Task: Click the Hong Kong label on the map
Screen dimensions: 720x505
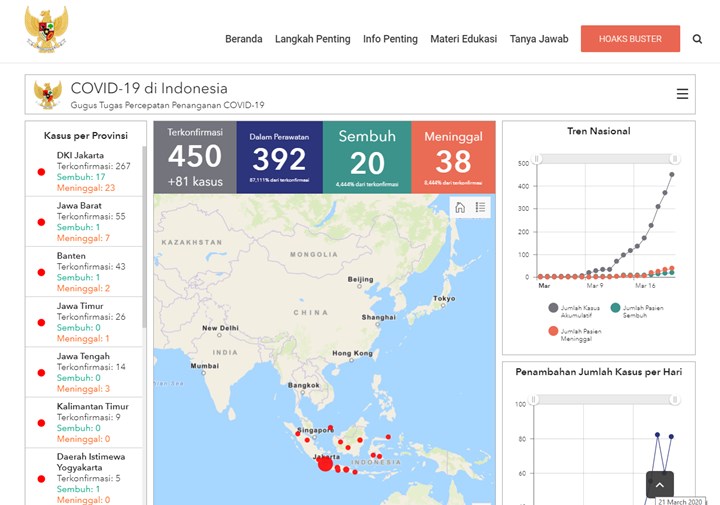Action: click(x=352, y=353)
